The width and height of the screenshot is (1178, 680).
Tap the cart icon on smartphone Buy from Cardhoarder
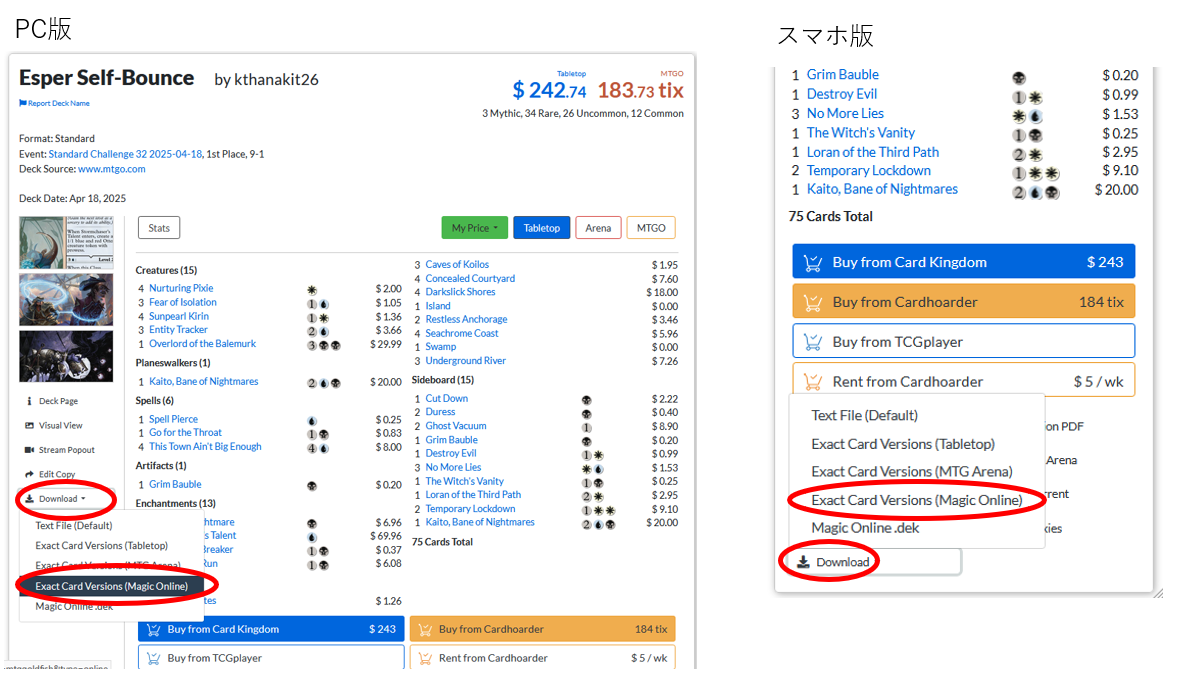(x=812, y=303)
